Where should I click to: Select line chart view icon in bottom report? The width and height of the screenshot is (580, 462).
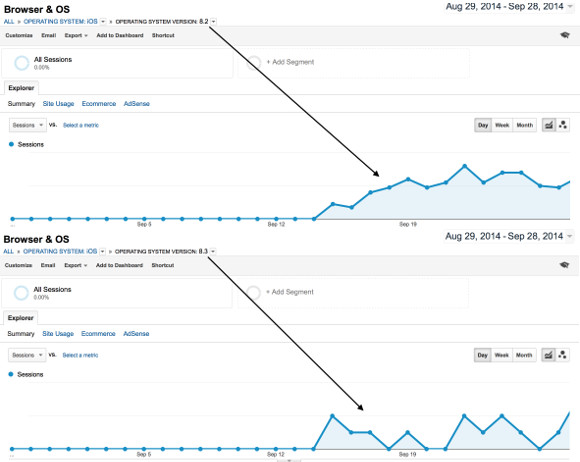[x=548, y=355]
